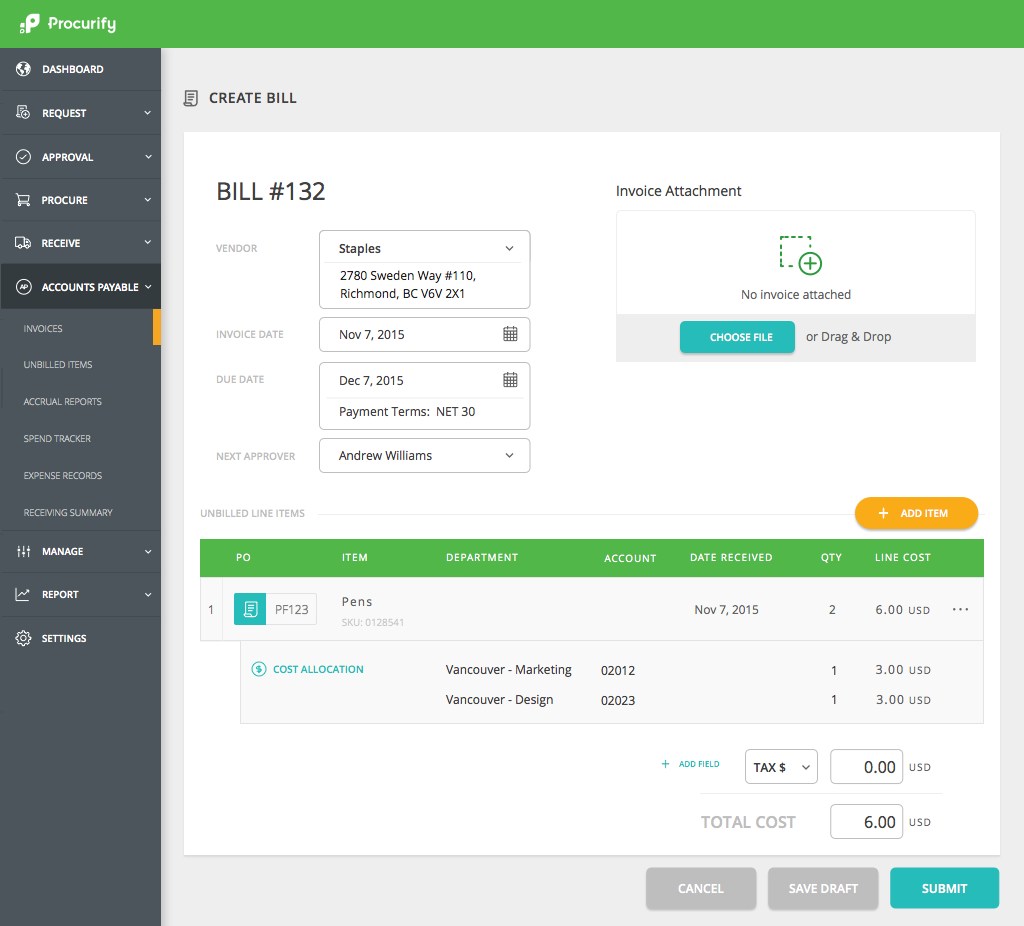Expand the Procure menu chevron
The width and height of the screenshot is (1024, 926).
pos(148,200)
